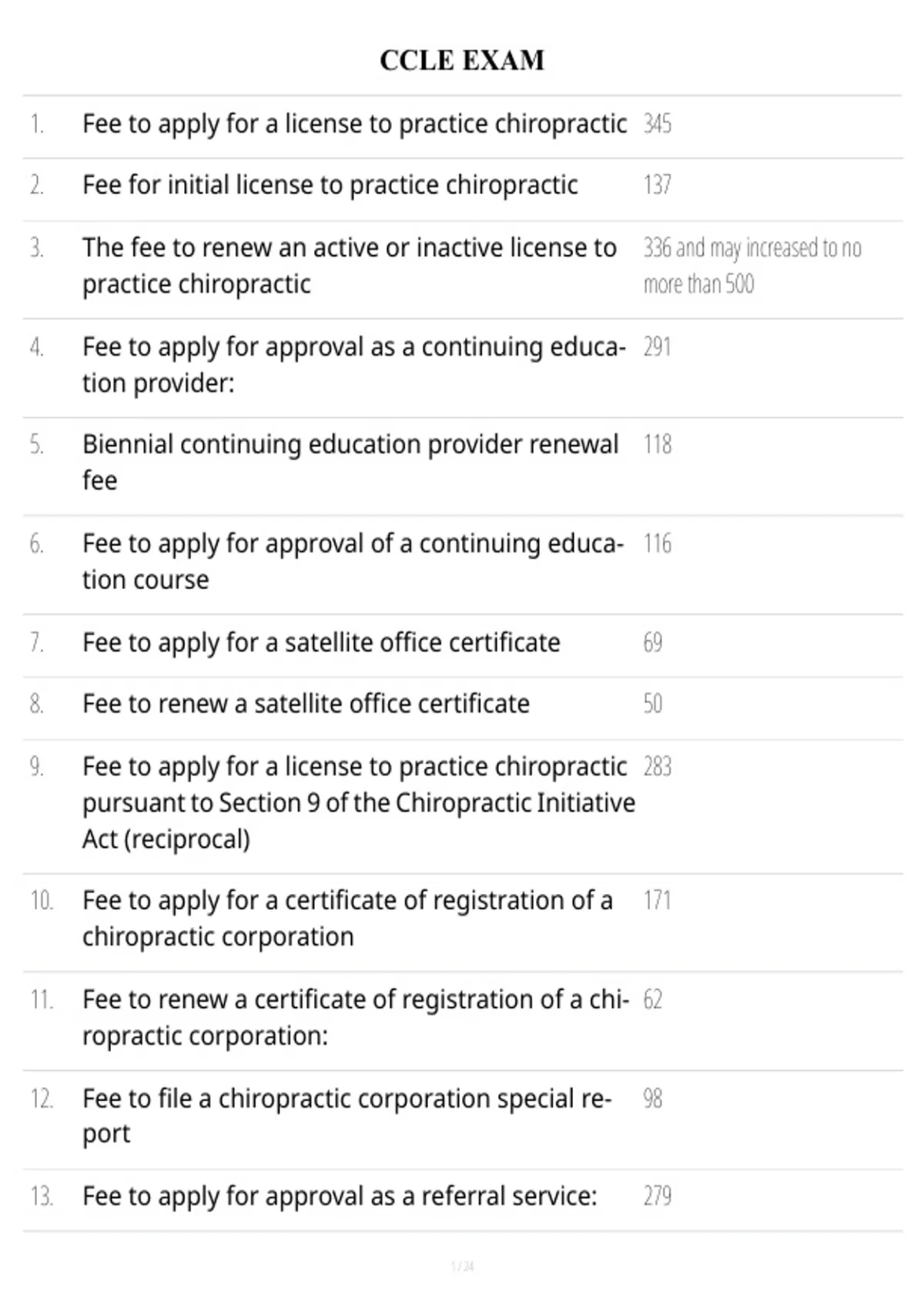
Task: Click answer 279 for referral service
Action: (x=657, y=1196)
